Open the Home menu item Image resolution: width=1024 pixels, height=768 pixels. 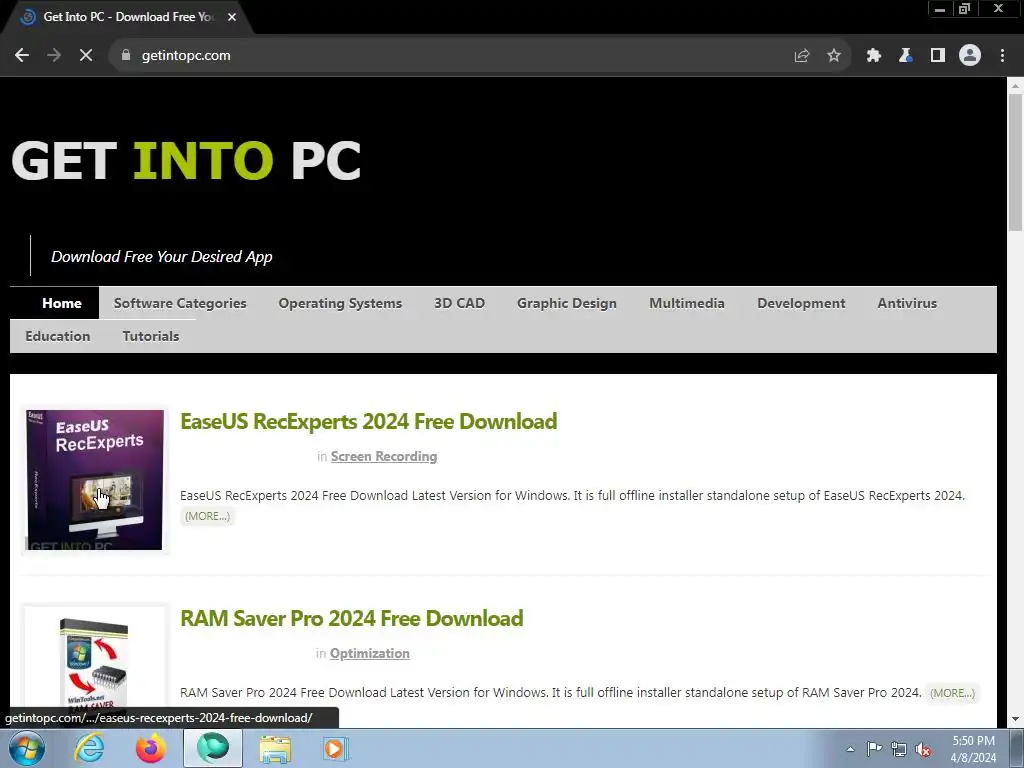[61, 303]
